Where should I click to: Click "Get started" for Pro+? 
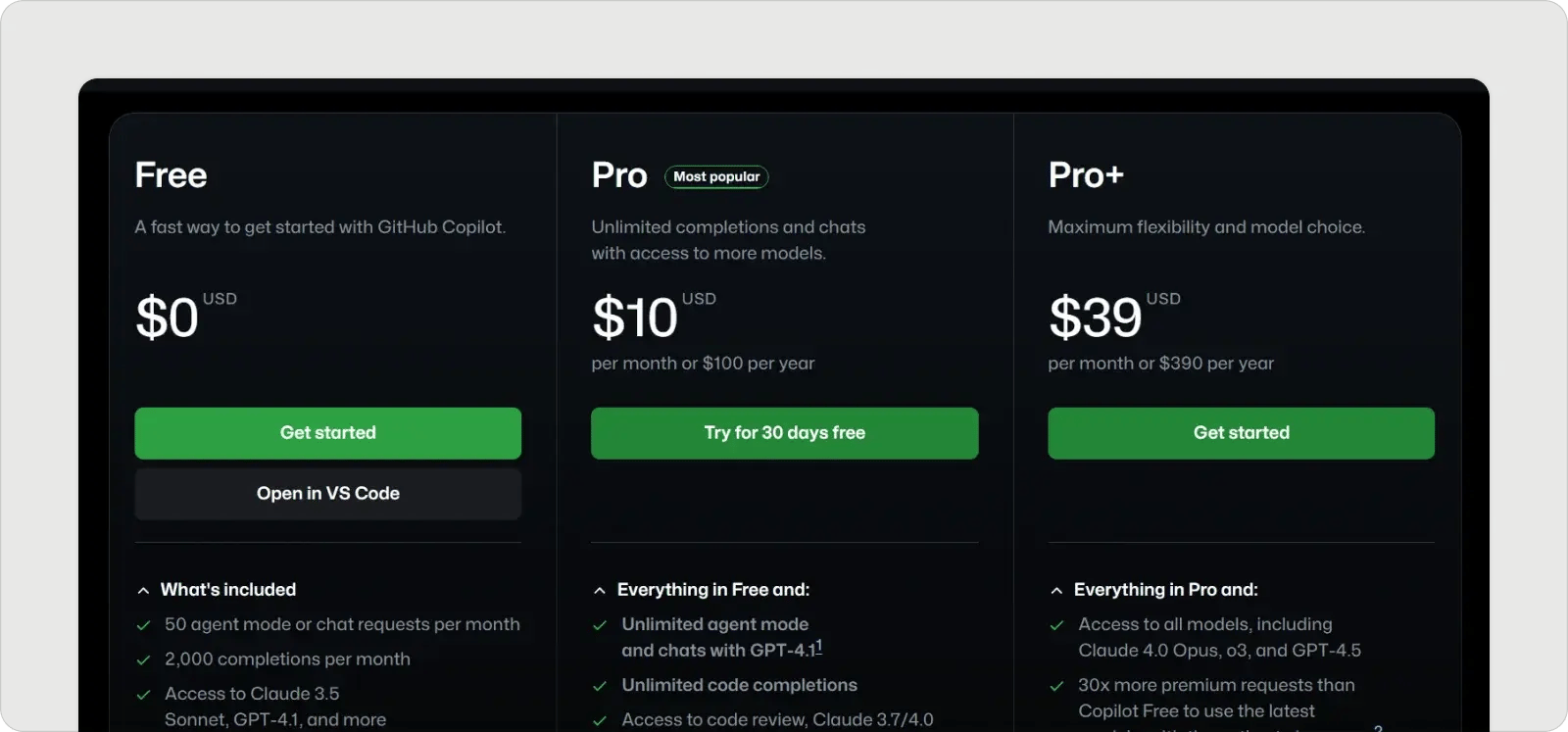[1240, 433]
